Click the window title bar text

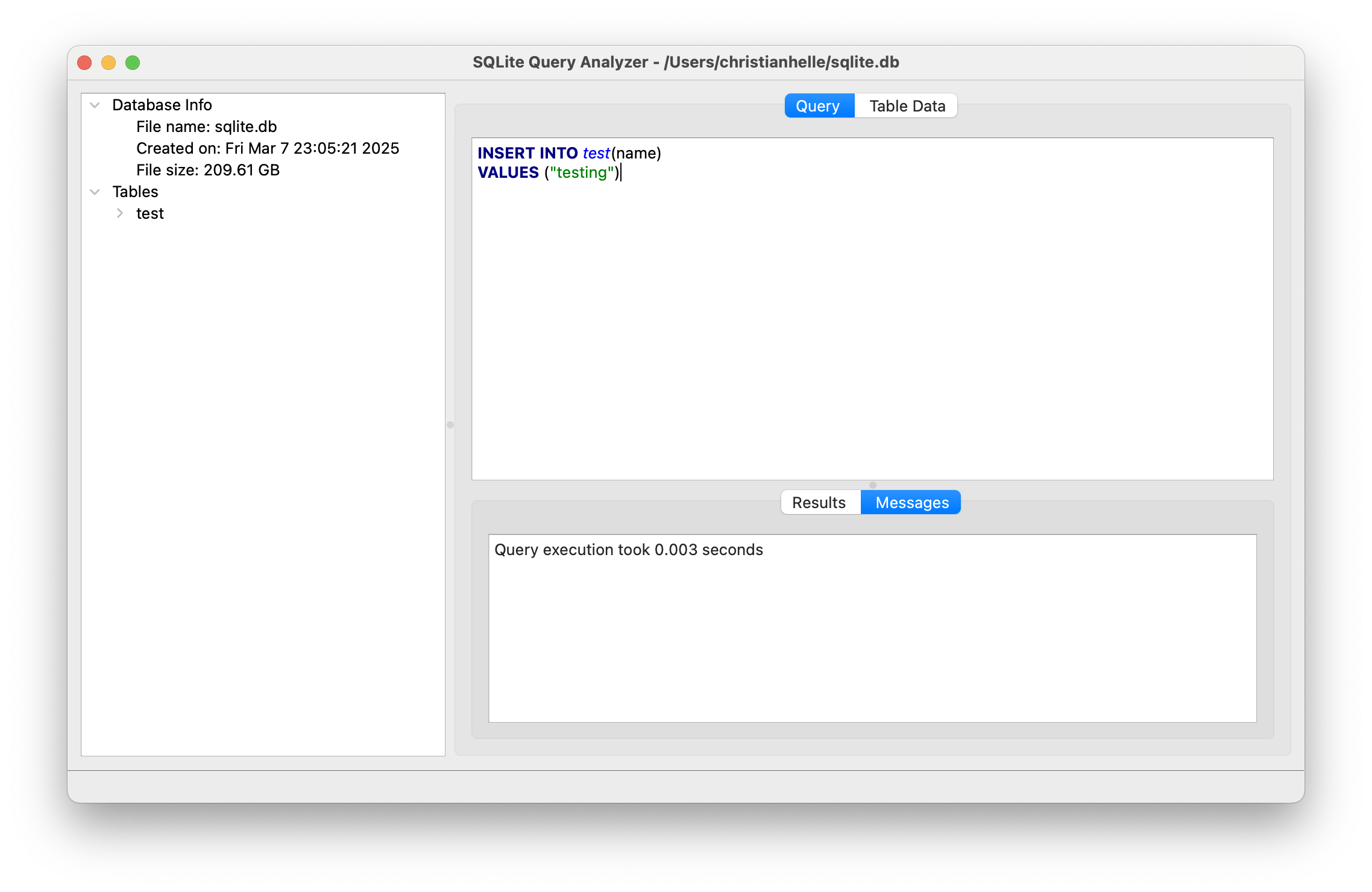(686, 62)
